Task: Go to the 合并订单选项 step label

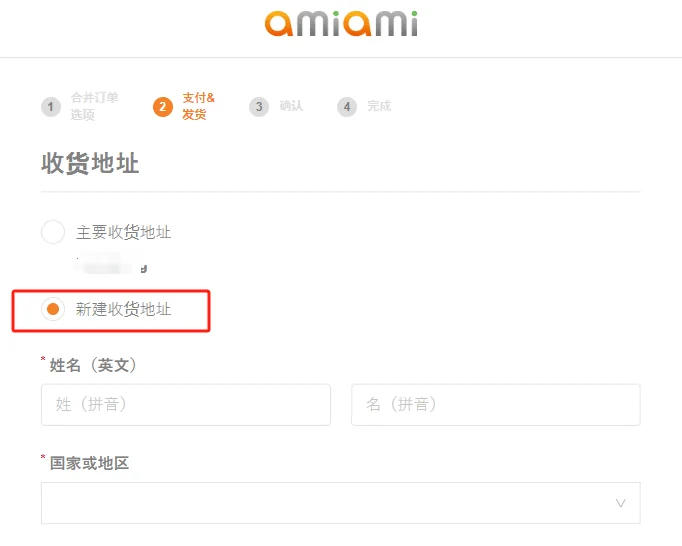Action: tap(94, 106)
